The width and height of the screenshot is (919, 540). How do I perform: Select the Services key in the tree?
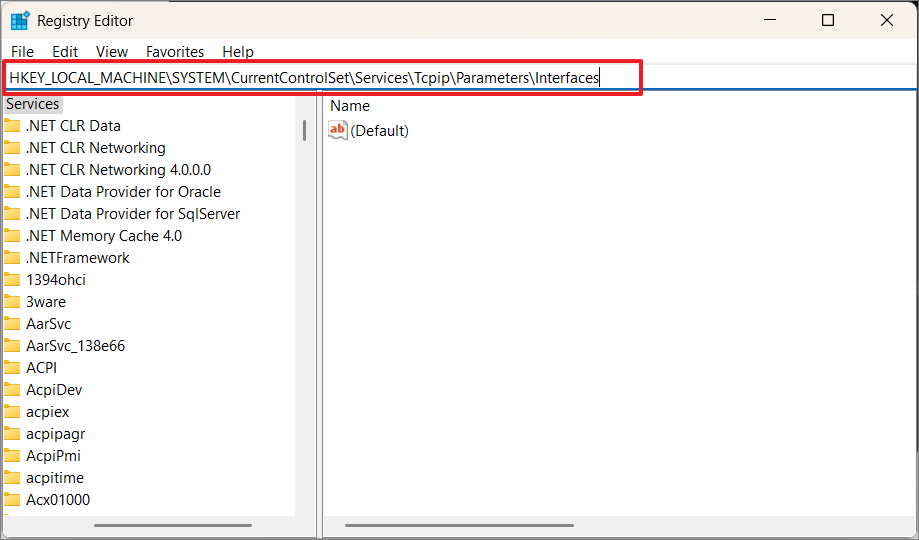pos(33,104)
